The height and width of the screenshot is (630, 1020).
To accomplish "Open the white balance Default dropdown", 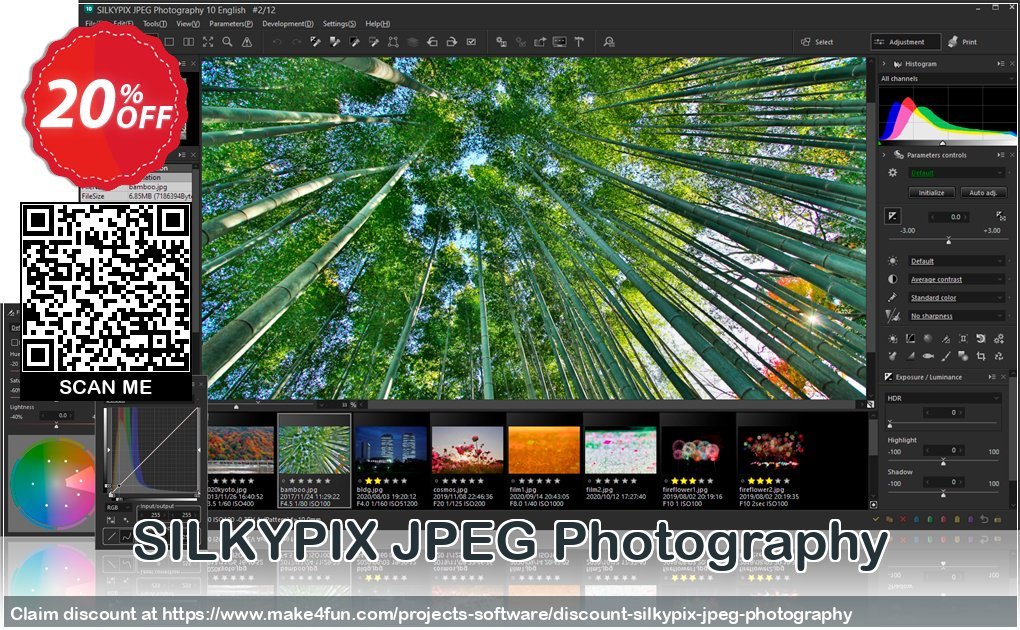I will point(956,261).
